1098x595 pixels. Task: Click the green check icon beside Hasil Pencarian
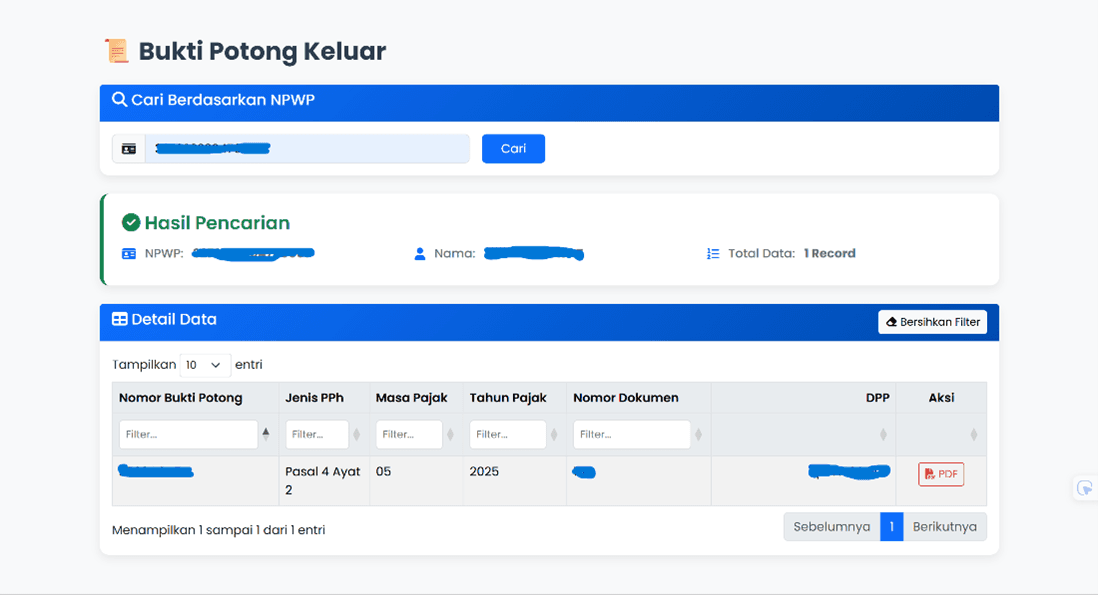click(x=132, y=222)
